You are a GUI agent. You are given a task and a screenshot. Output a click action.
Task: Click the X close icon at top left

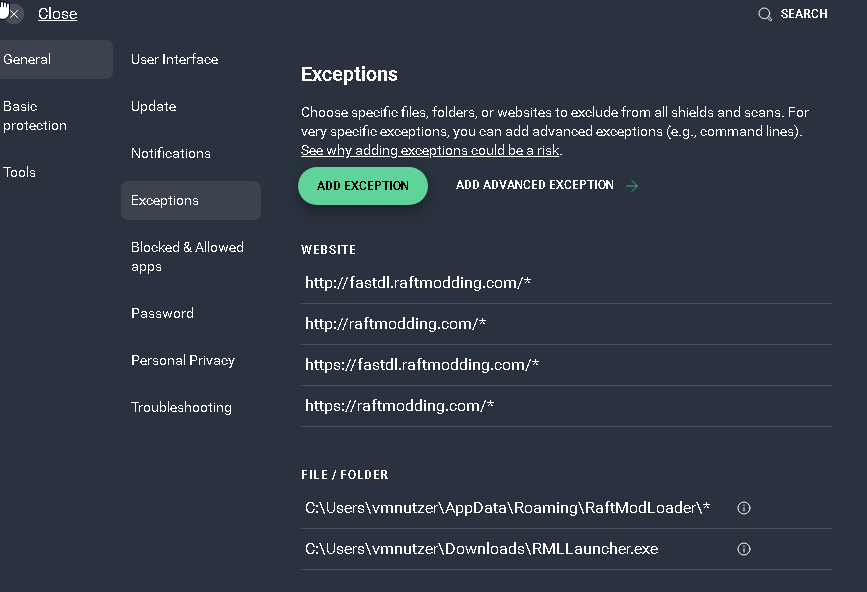pos(13,14)
